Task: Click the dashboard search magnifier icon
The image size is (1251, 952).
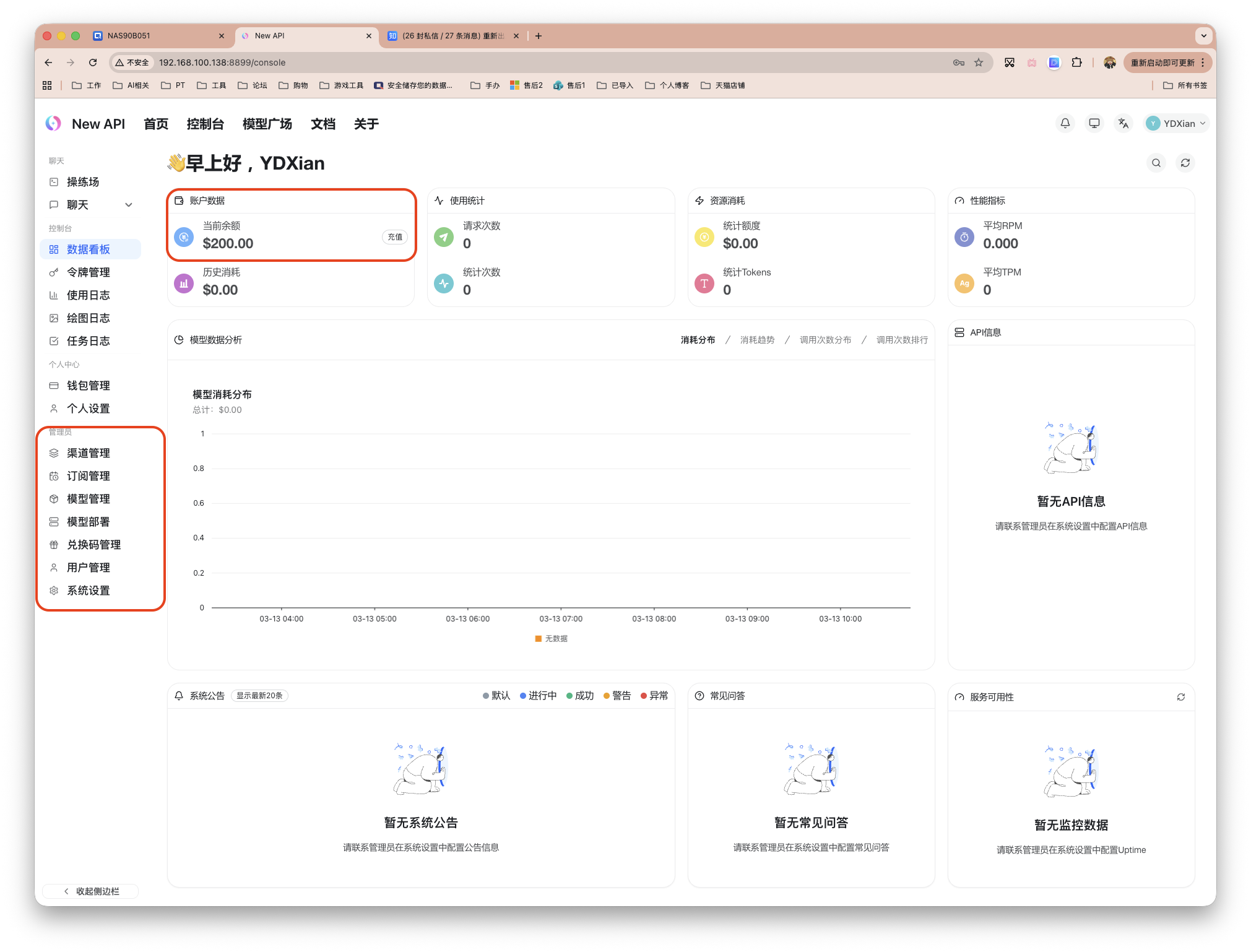Action: 1156,163
